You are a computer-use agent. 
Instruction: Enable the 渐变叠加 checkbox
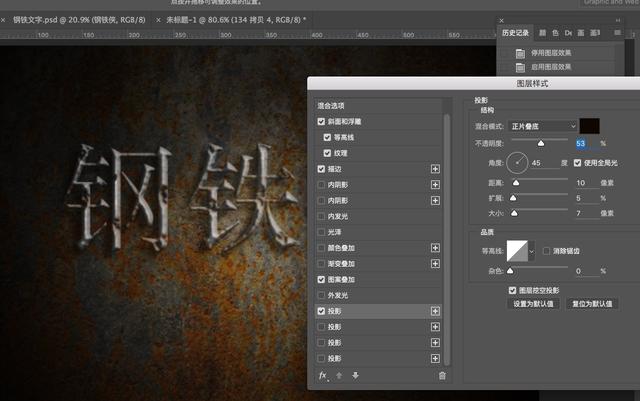coord(321,264)
